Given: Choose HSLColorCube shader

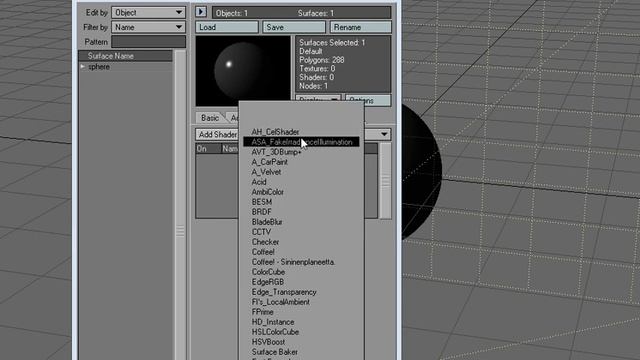Looking at the screenshot, I should click(x=275, y=332).
